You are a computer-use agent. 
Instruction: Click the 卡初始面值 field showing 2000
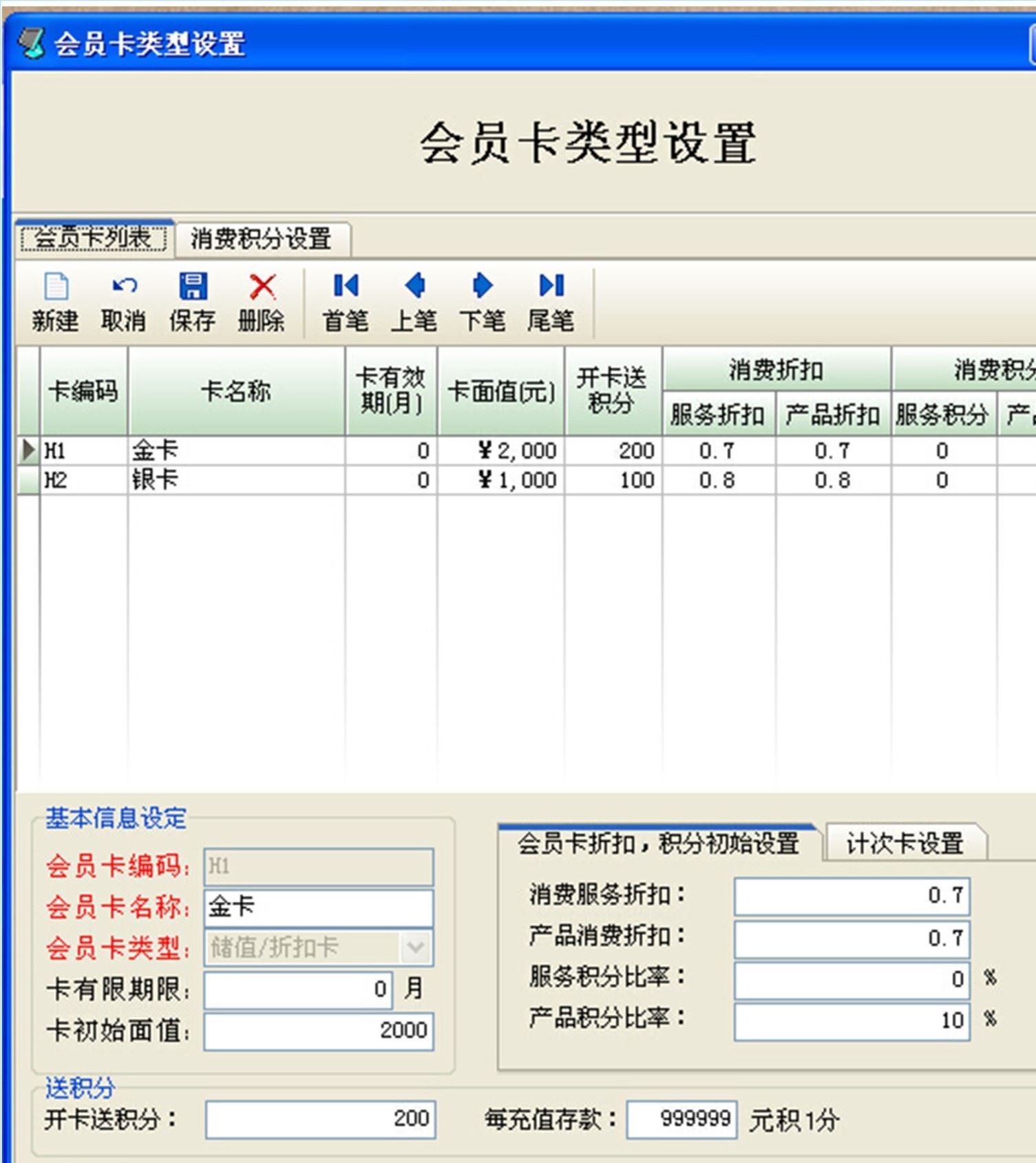coord(319,1031)
